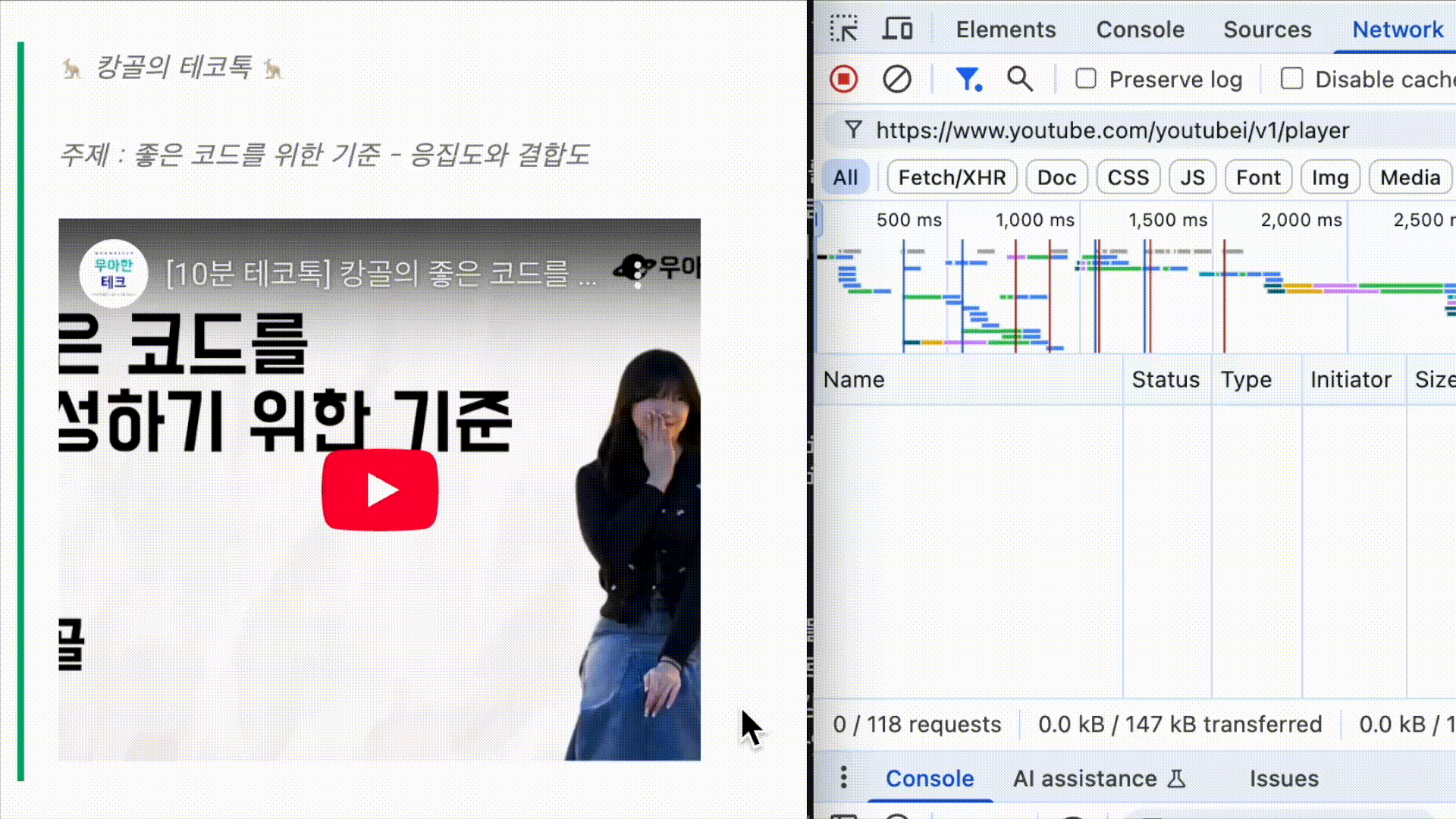
Task: Show only Media requests
Action: 1409,177
